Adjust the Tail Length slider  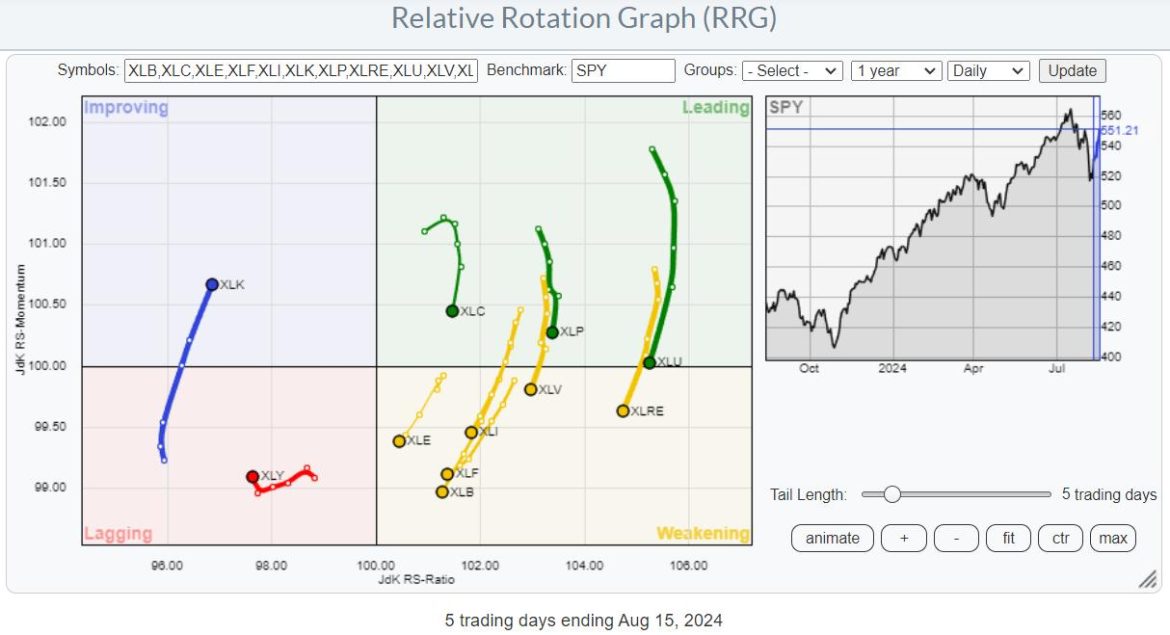click(894, 493)
